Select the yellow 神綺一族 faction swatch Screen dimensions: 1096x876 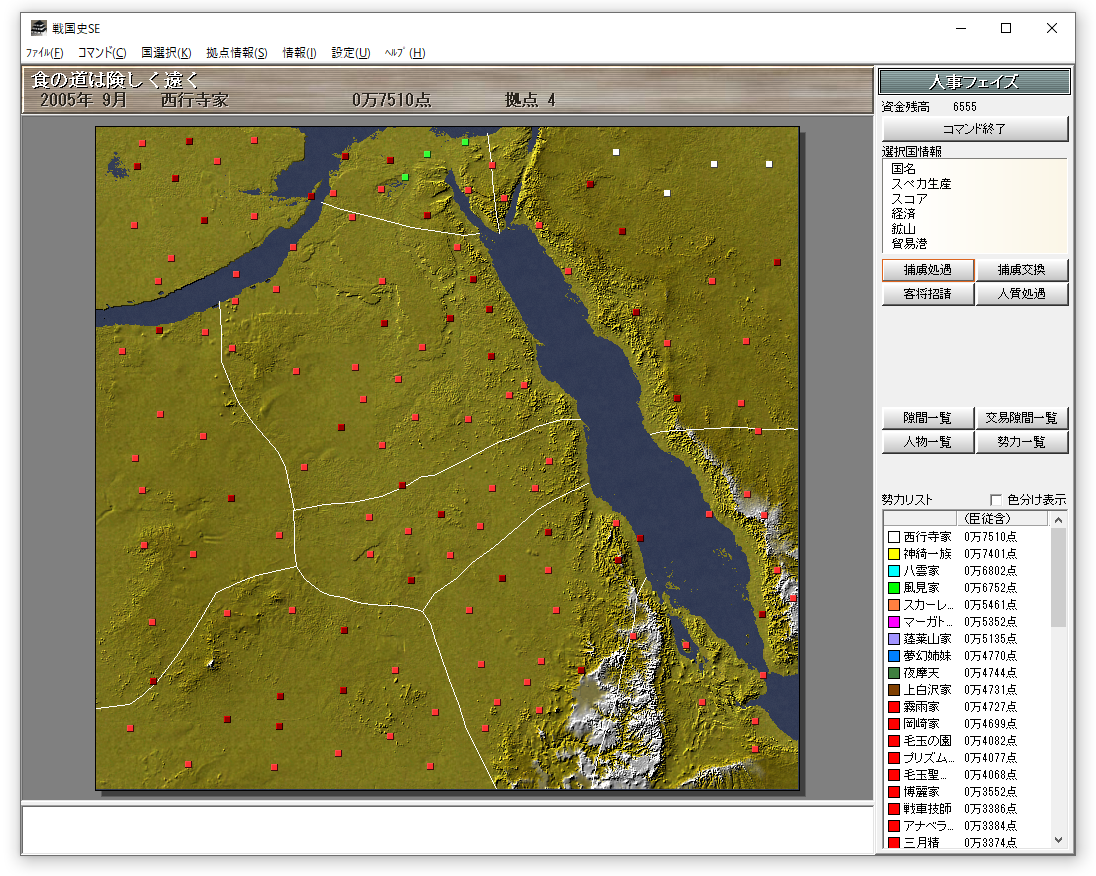[x=894, y=554]
